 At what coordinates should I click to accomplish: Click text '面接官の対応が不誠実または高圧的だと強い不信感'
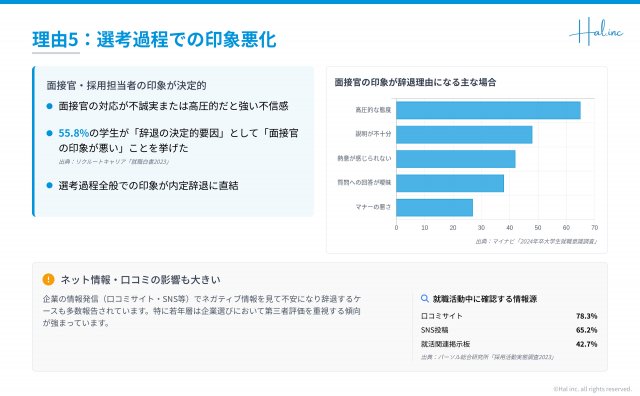(173, 106)
